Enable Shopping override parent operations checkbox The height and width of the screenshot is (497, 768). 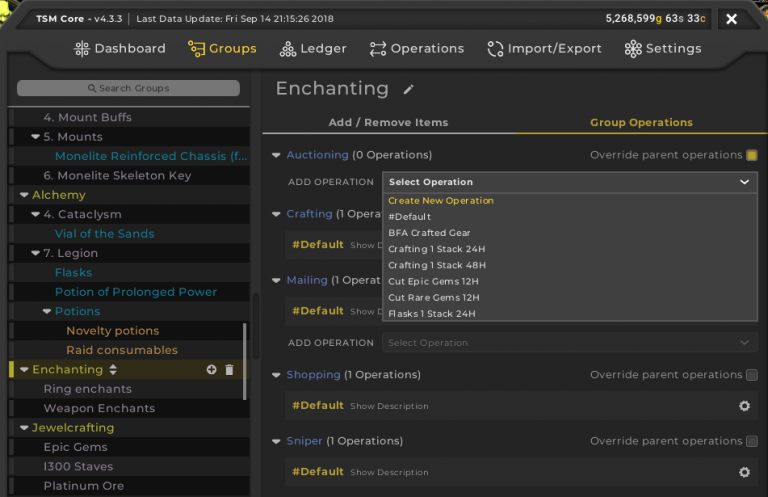click(x=752, y=375)
